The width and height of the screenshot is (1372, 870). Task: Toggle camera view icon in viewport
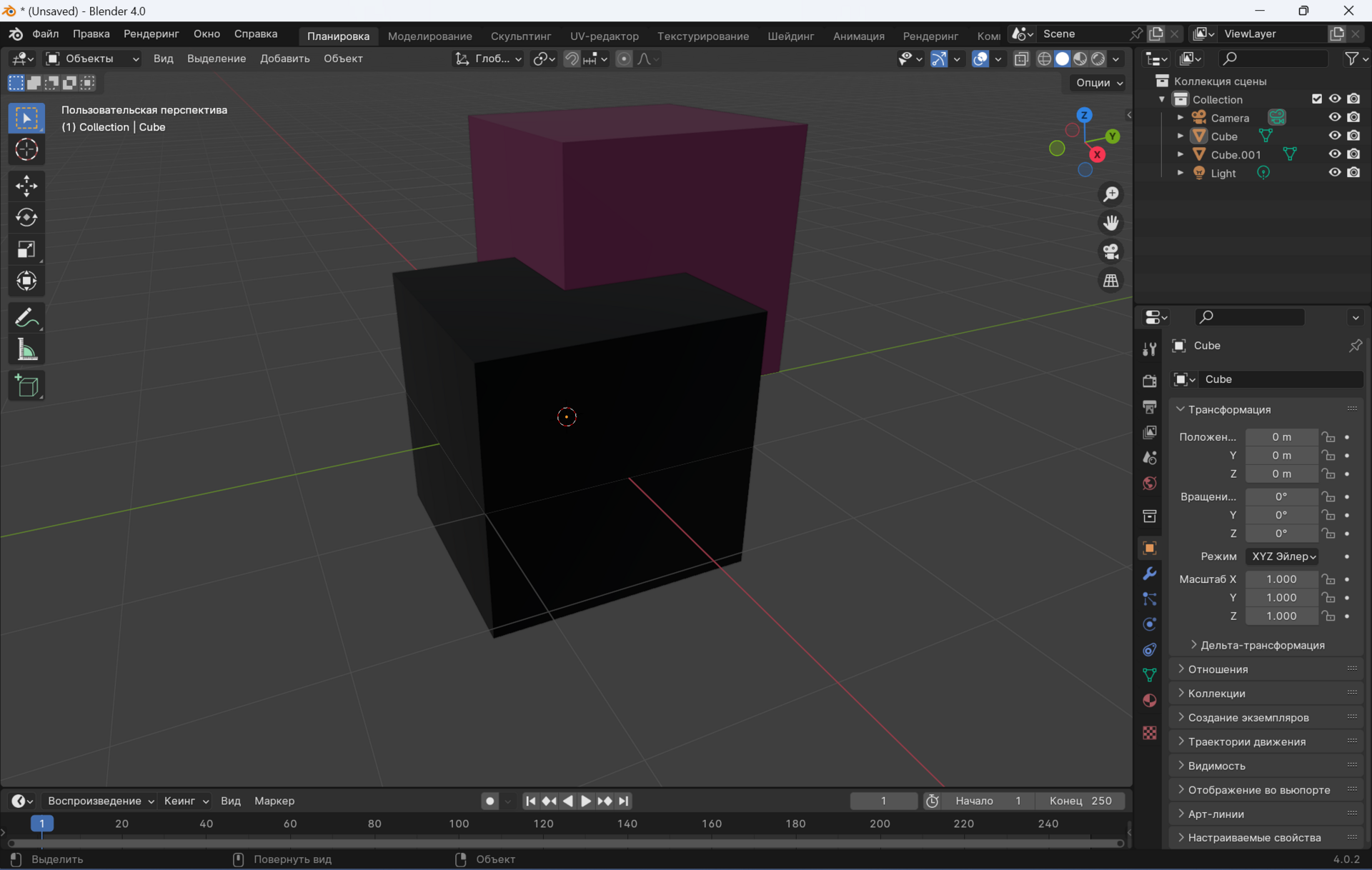click(x=1110, y=251)
